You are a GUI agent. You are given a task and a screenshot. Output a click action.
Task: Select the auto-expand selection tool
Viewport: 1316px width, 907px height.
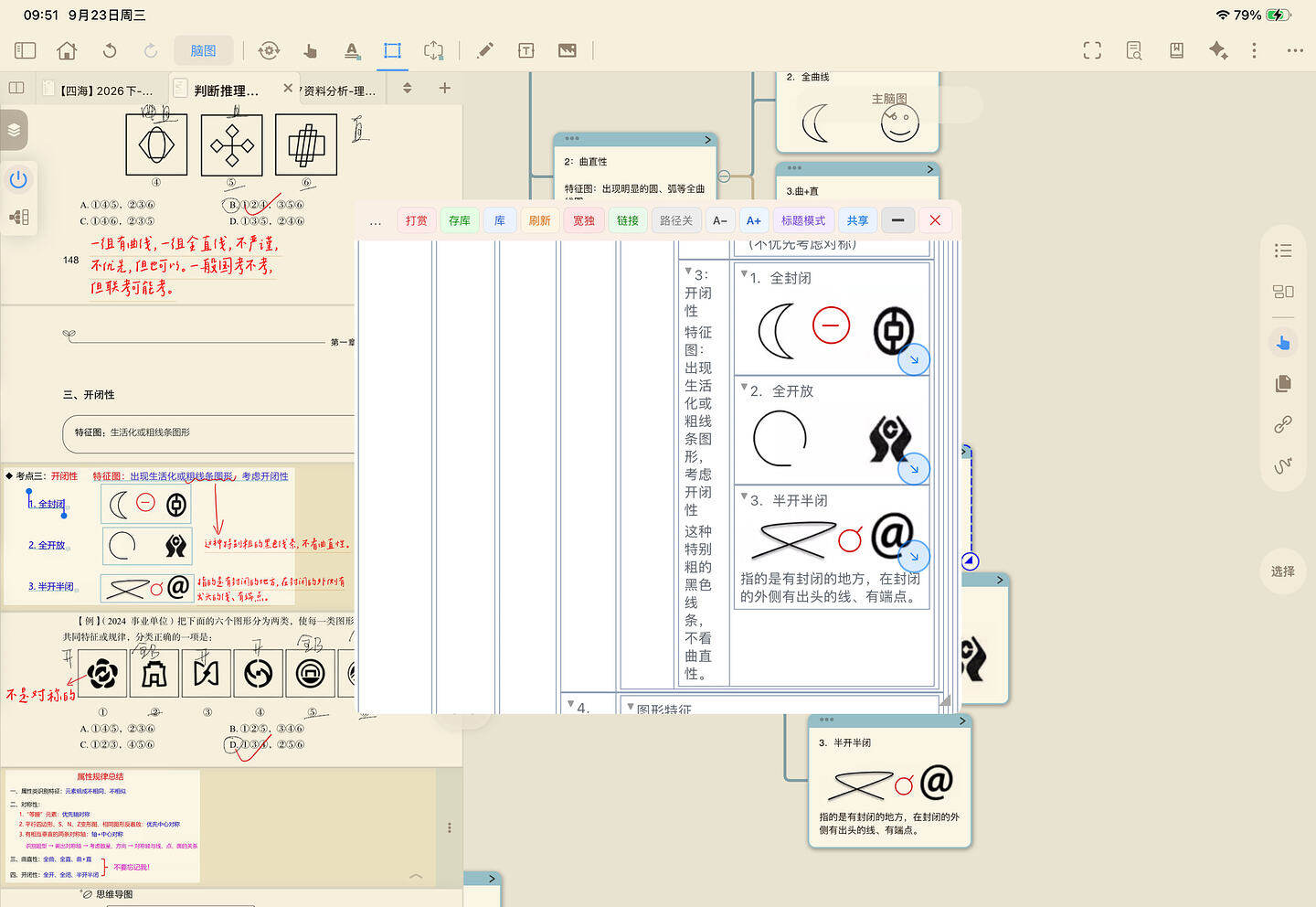(x=434, y=50)
